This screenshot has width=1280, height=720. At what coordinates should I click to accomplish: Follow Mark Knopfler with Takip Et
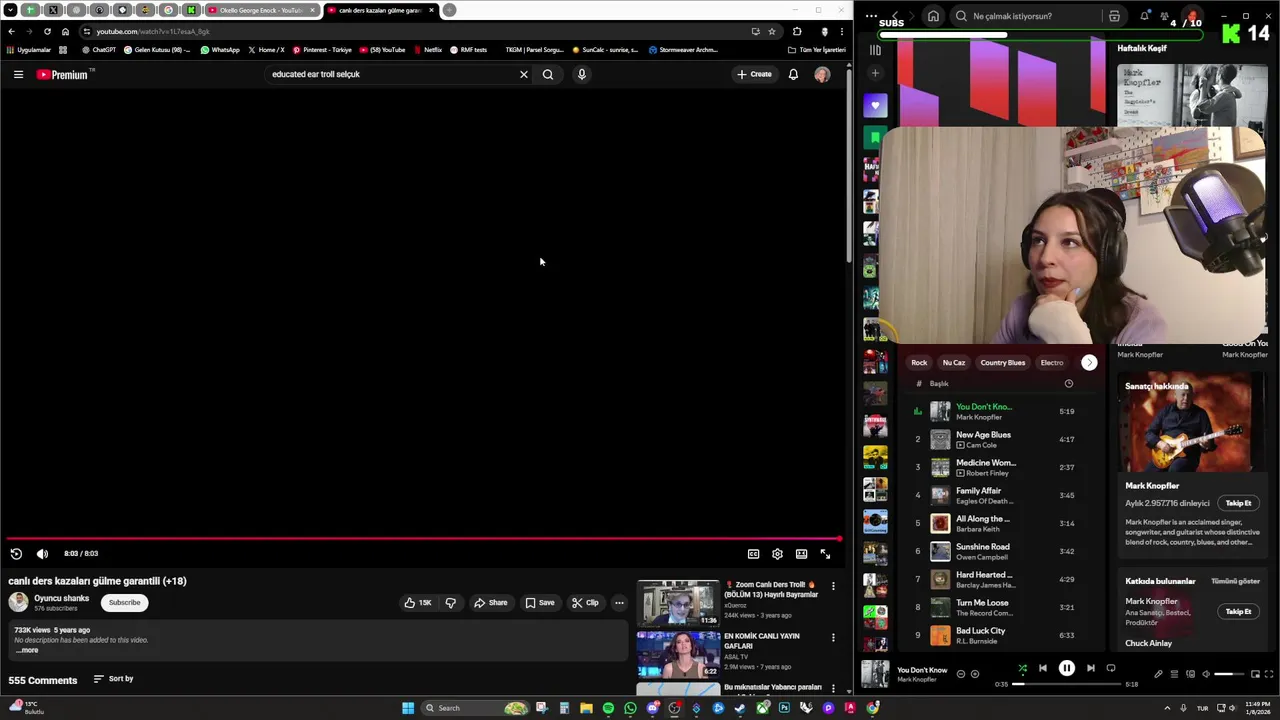click(1238, 503)
